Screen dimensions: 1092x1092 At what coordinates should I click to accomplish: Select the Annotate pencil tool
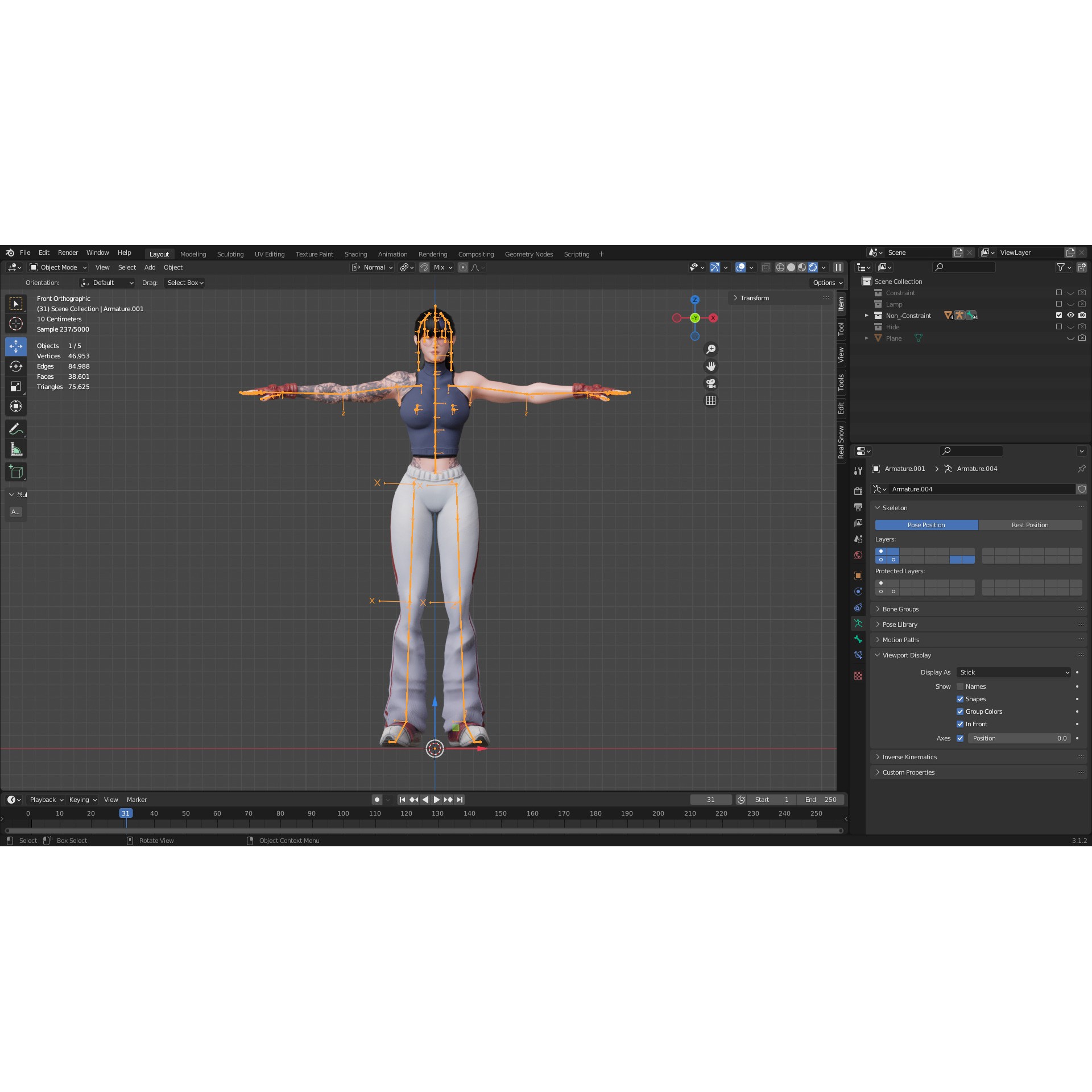point(16,429)
